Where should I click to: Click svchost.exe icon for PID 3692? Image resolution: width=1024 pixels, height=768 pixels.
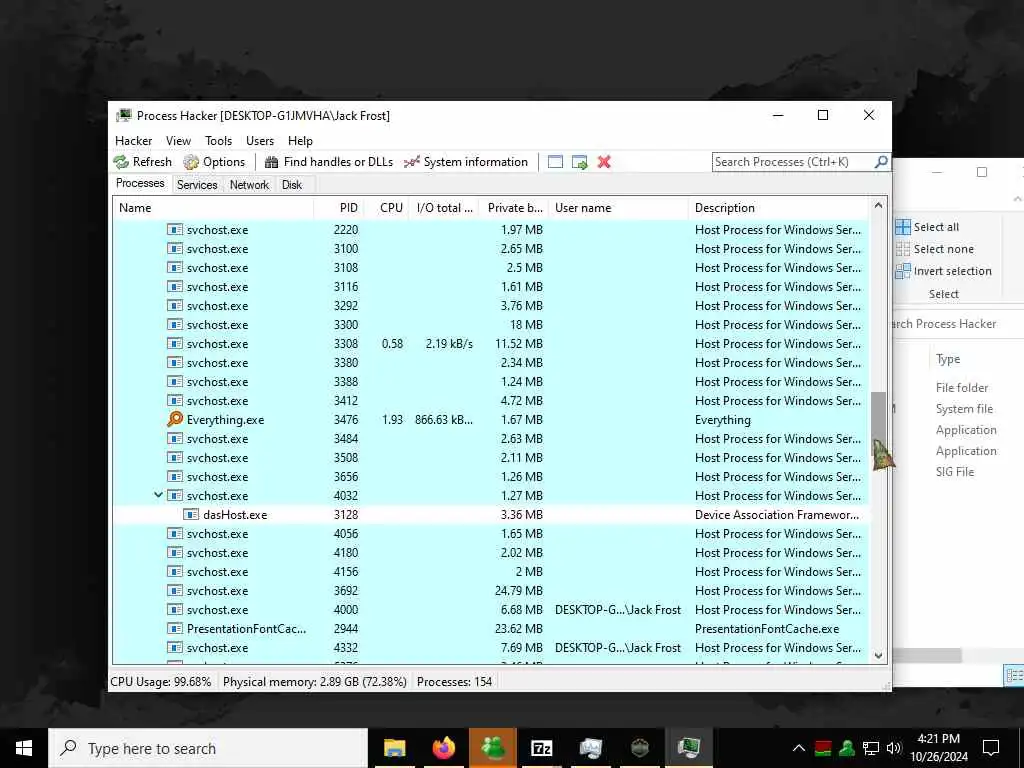tap(174, 590)
